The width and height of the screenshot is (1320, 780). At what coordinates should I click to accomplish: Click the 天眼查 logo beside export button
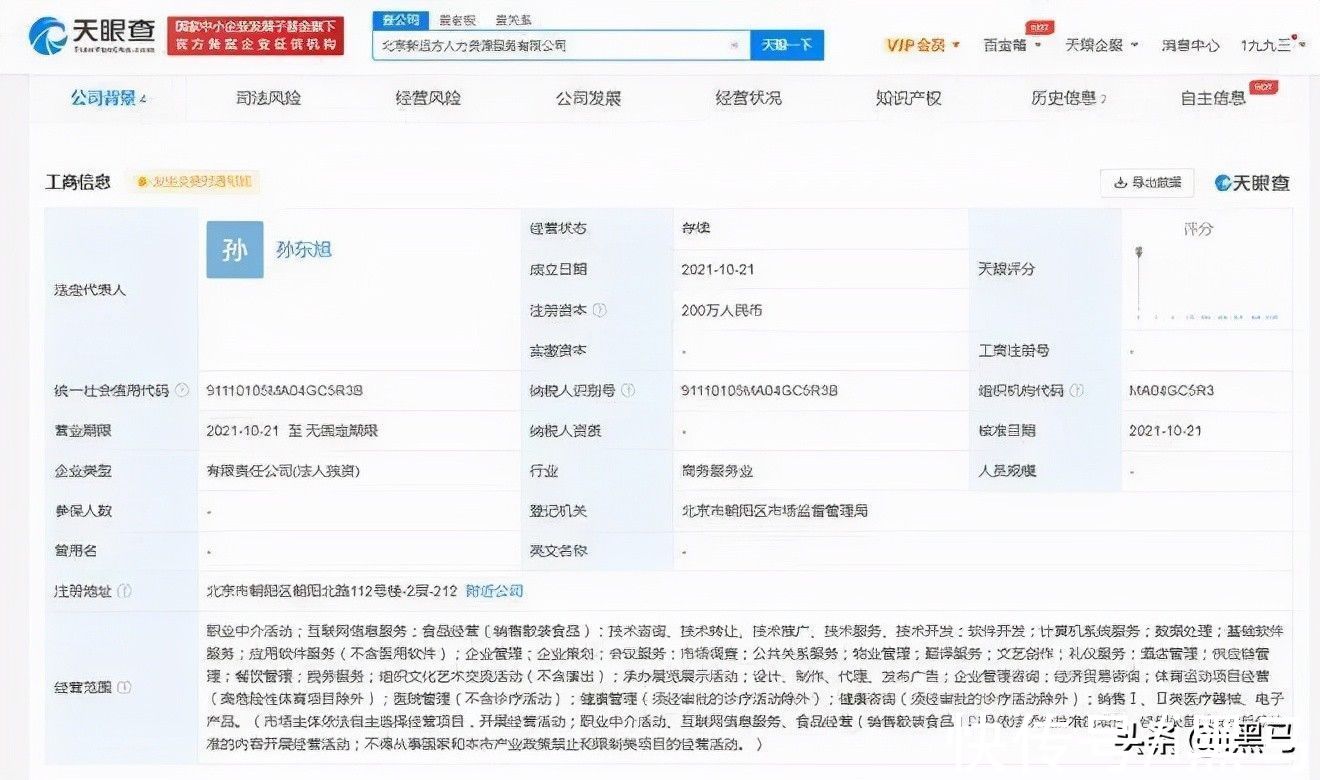point(1252,183)
